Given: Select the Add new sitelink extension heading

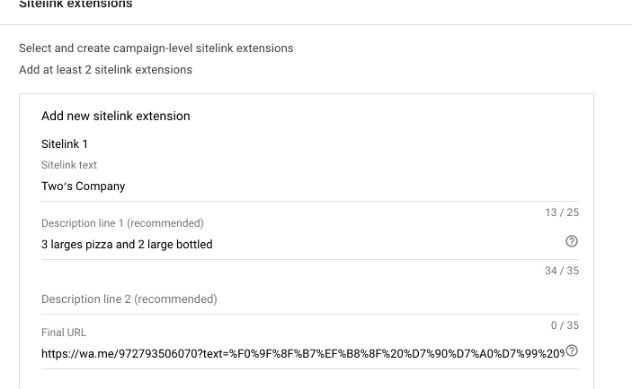Looking at the screenshot, I should click(116, 116).
